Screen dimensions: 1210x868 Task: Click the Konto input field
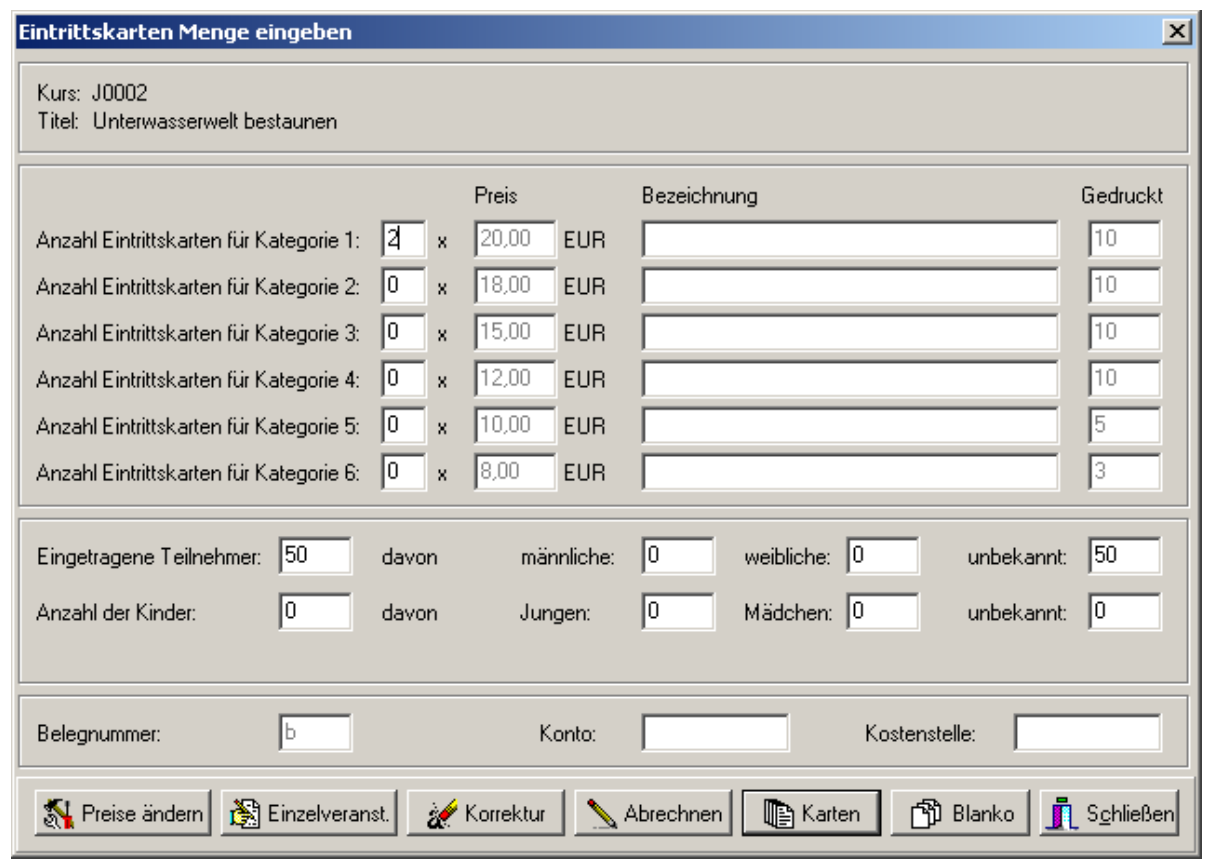tap(715, 733)
